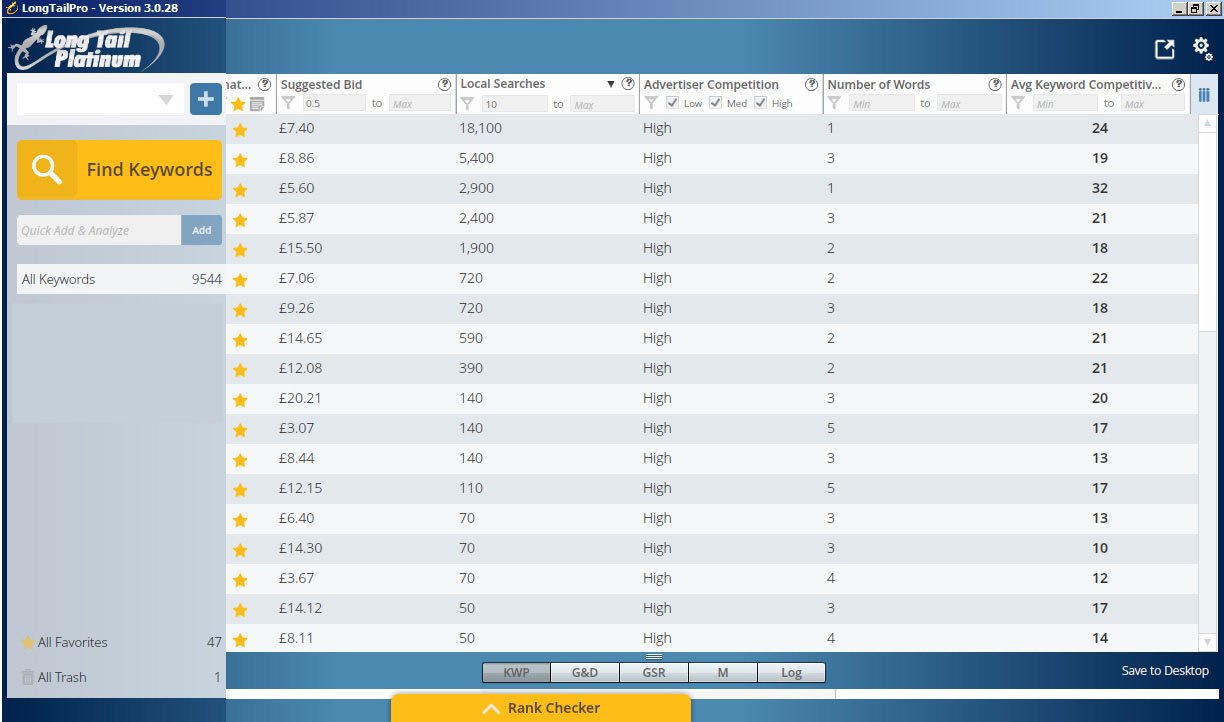This screenshot has width=1224, height=722.
Task: Click the Add button for Quick Add
Action: (201, 230)
